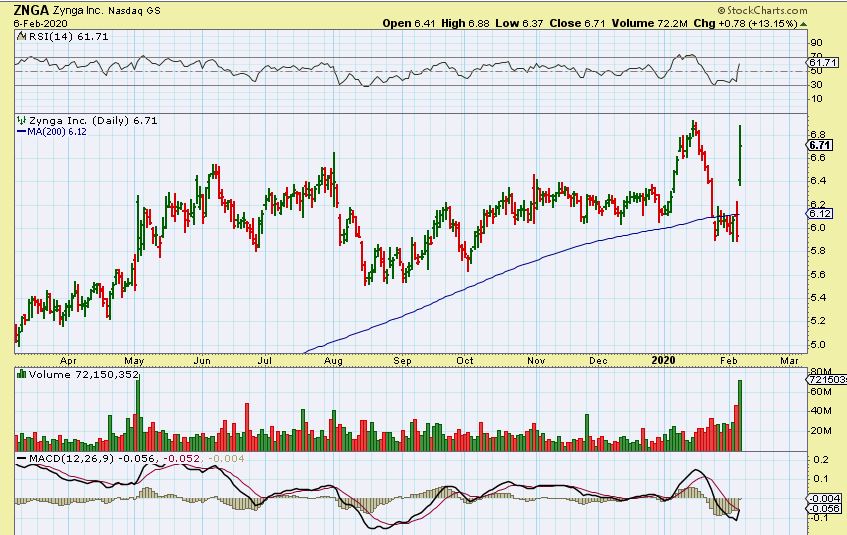Click the Nov label on the date axis
Screen dimensions: 847x535
(x=536, y=360)
